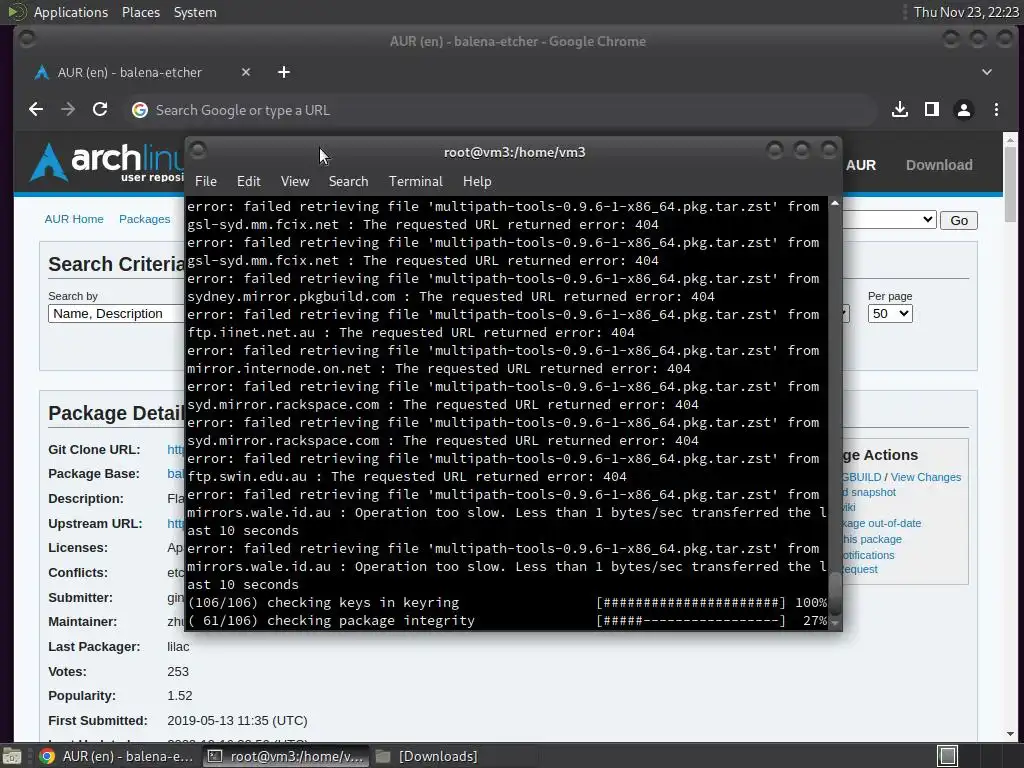Expand Chrome tab search chevron
This screenshot has width=1024, height=768.
point(987,72)
